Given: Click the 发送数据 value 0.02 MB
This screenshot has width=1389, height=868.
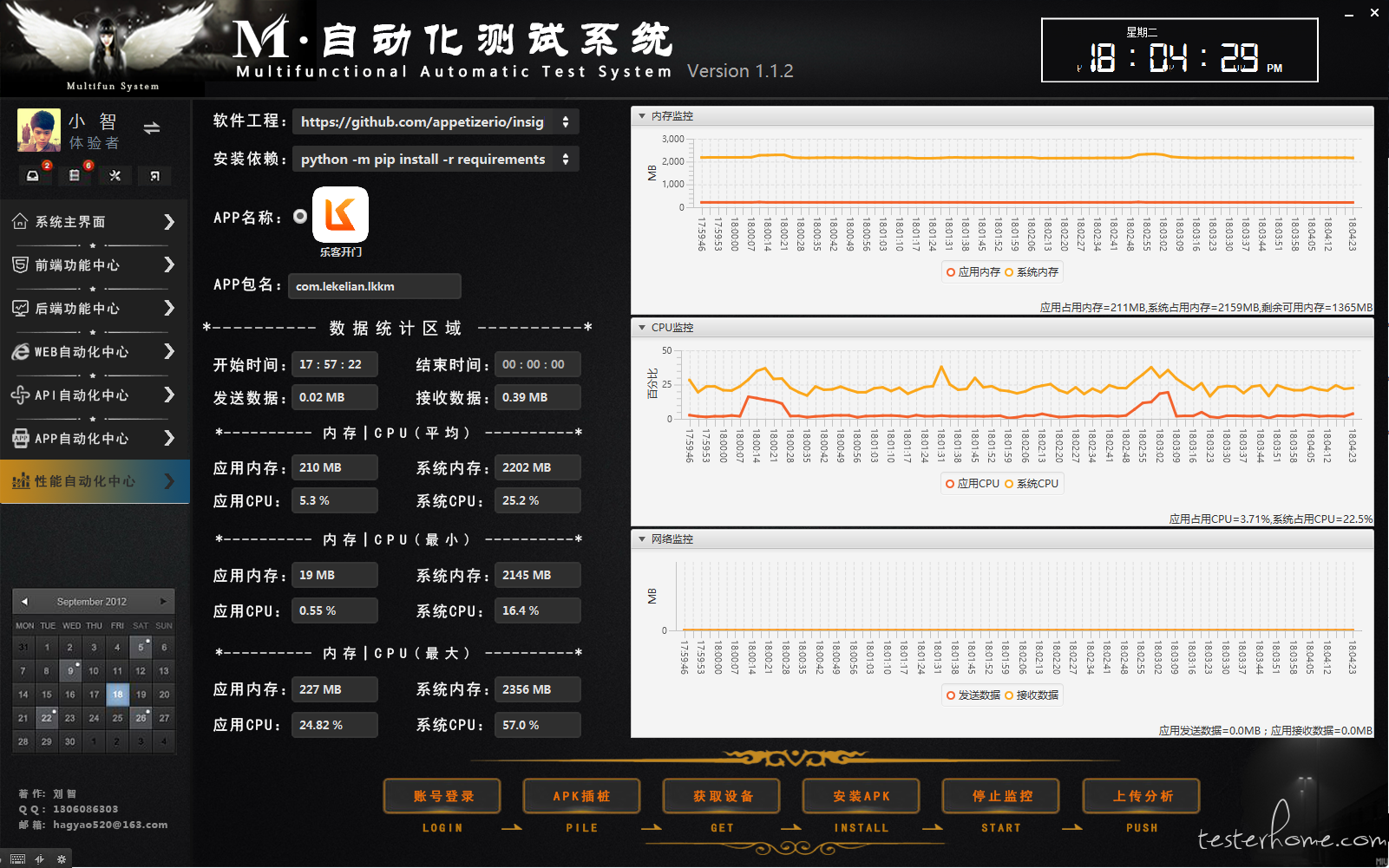Looking at the screenshot, I should [335, 397].
